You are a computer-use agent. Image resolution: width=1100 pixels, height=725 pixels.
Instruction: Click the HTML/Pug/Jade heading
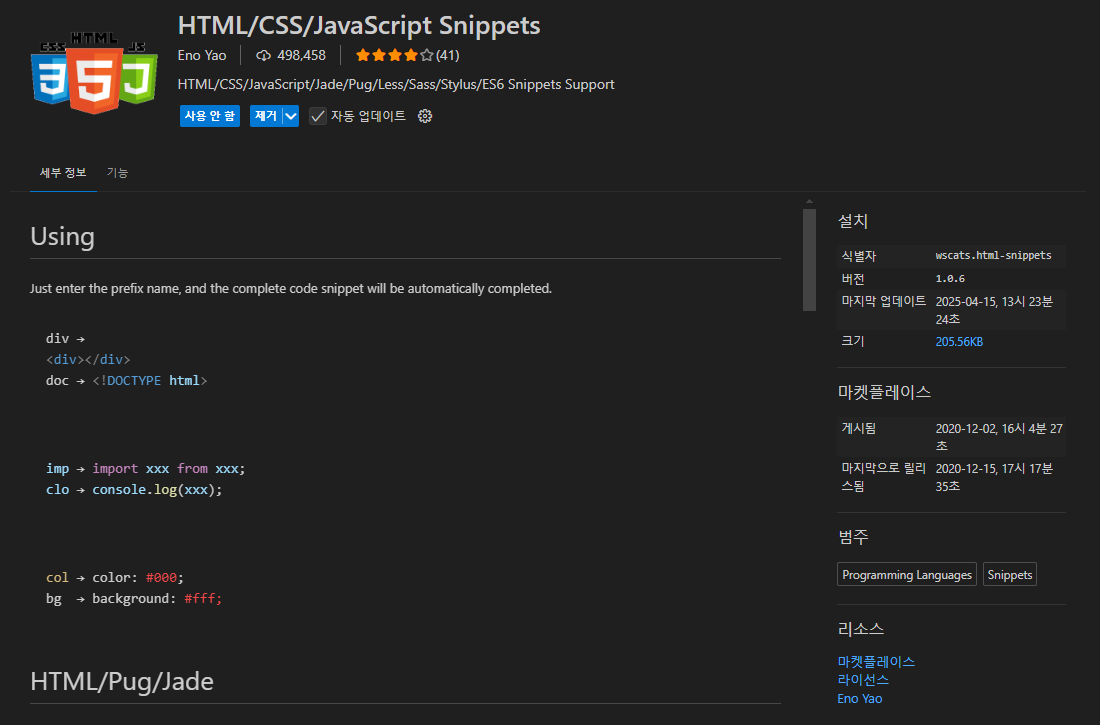tap(122, 681)
